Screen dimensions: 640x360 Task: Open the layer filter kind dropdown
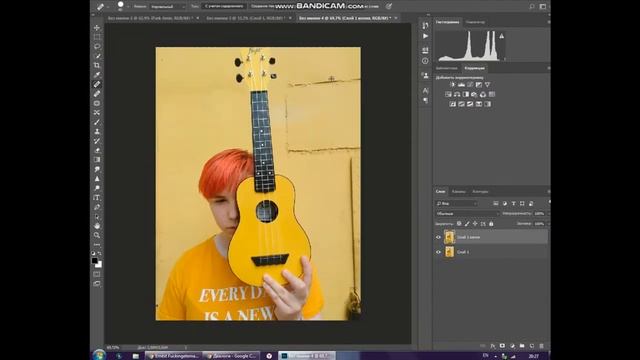[456, 203]
